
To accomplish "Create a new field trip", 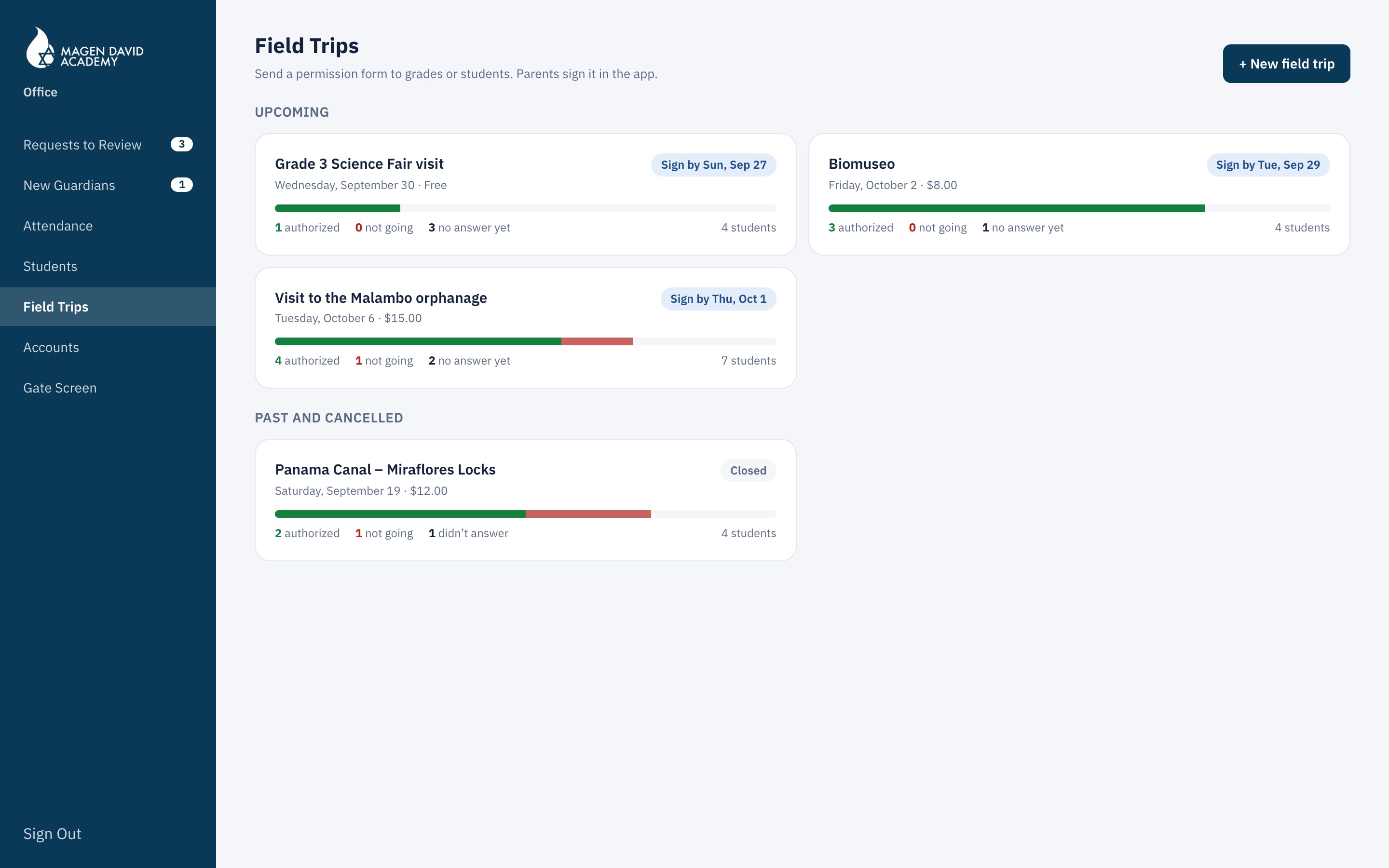I will (x=1286, y=64).
